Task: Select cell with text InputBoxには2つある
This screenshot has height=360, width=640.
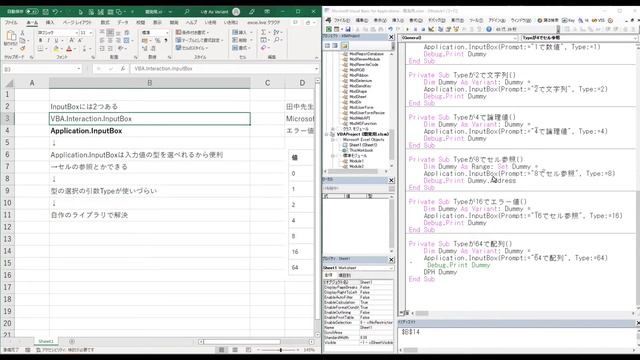Action: pos(149,107)
